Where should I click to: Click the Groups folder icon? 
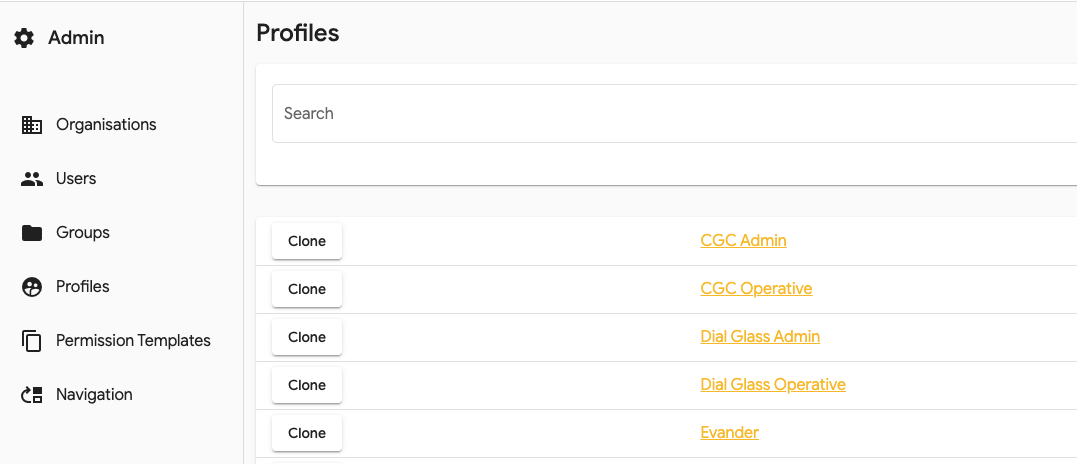click(32, 233)
